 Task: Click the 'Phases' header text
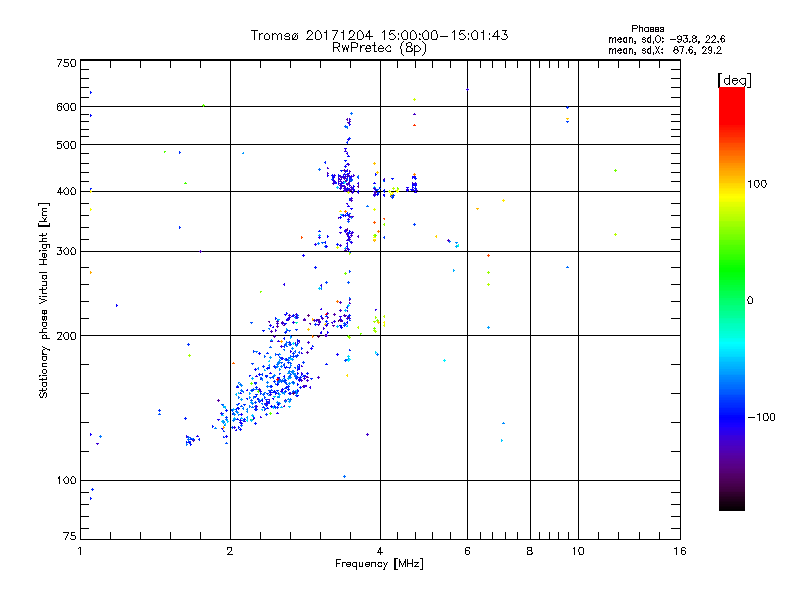click(647, 29)
